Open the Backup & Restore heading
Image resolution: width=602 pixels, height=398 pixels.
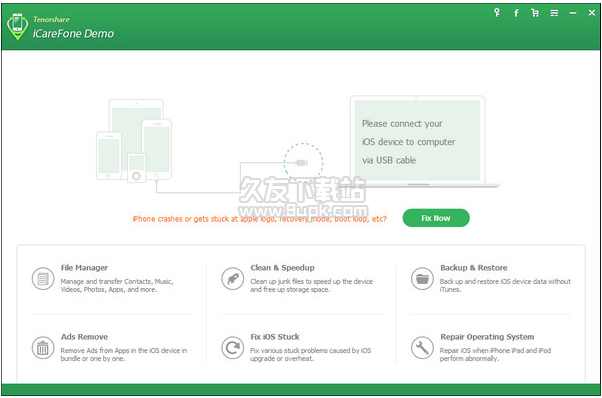473,268
